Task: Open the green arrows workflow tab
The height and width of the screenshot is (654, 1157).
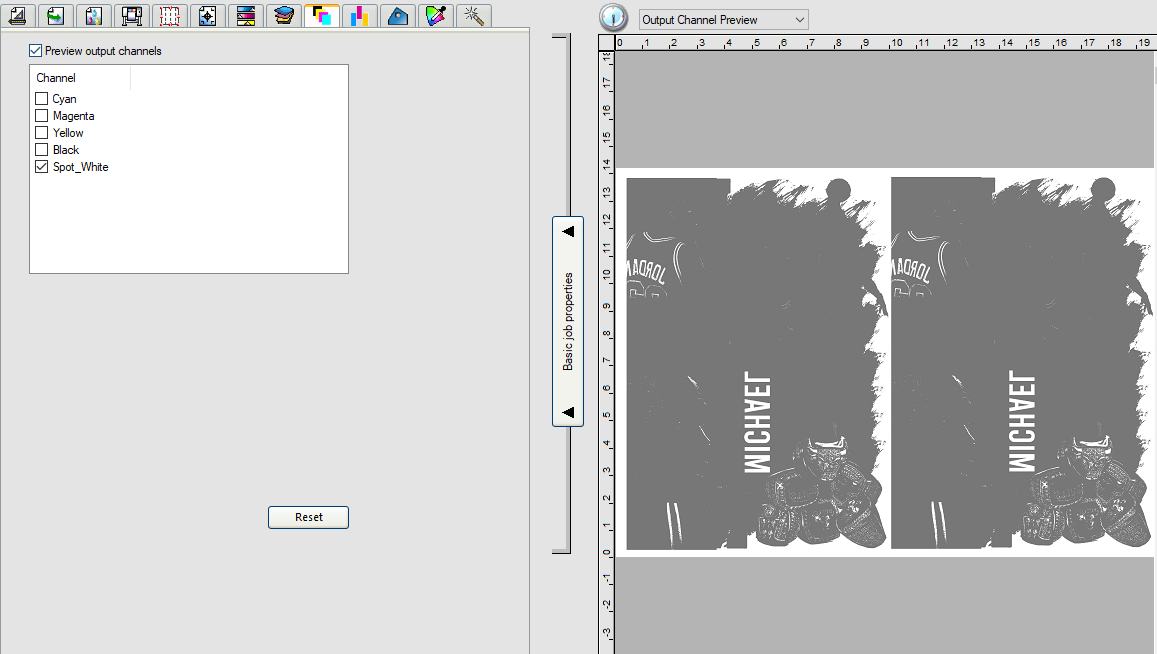Action: click(55, 16)
